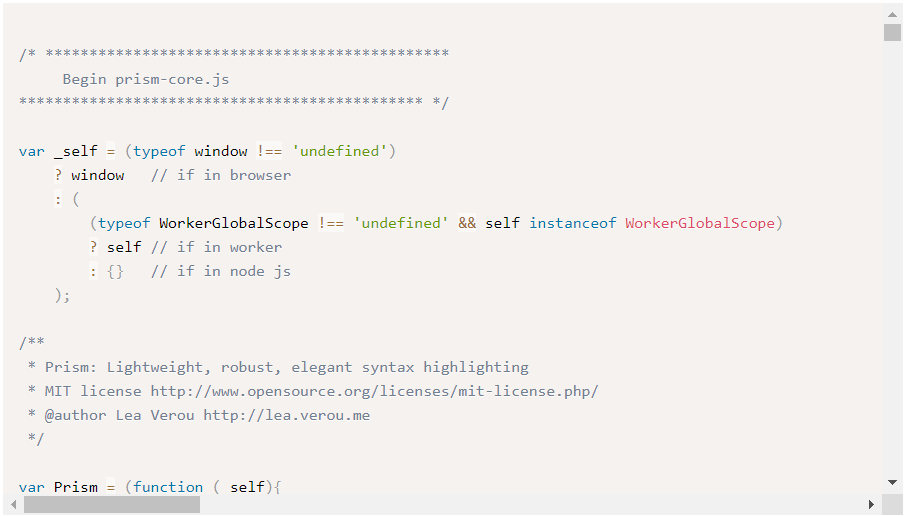The width and height of the screenshot is (904, 516).
Task: Click the '// if in node js' comment
Action: 221,271
